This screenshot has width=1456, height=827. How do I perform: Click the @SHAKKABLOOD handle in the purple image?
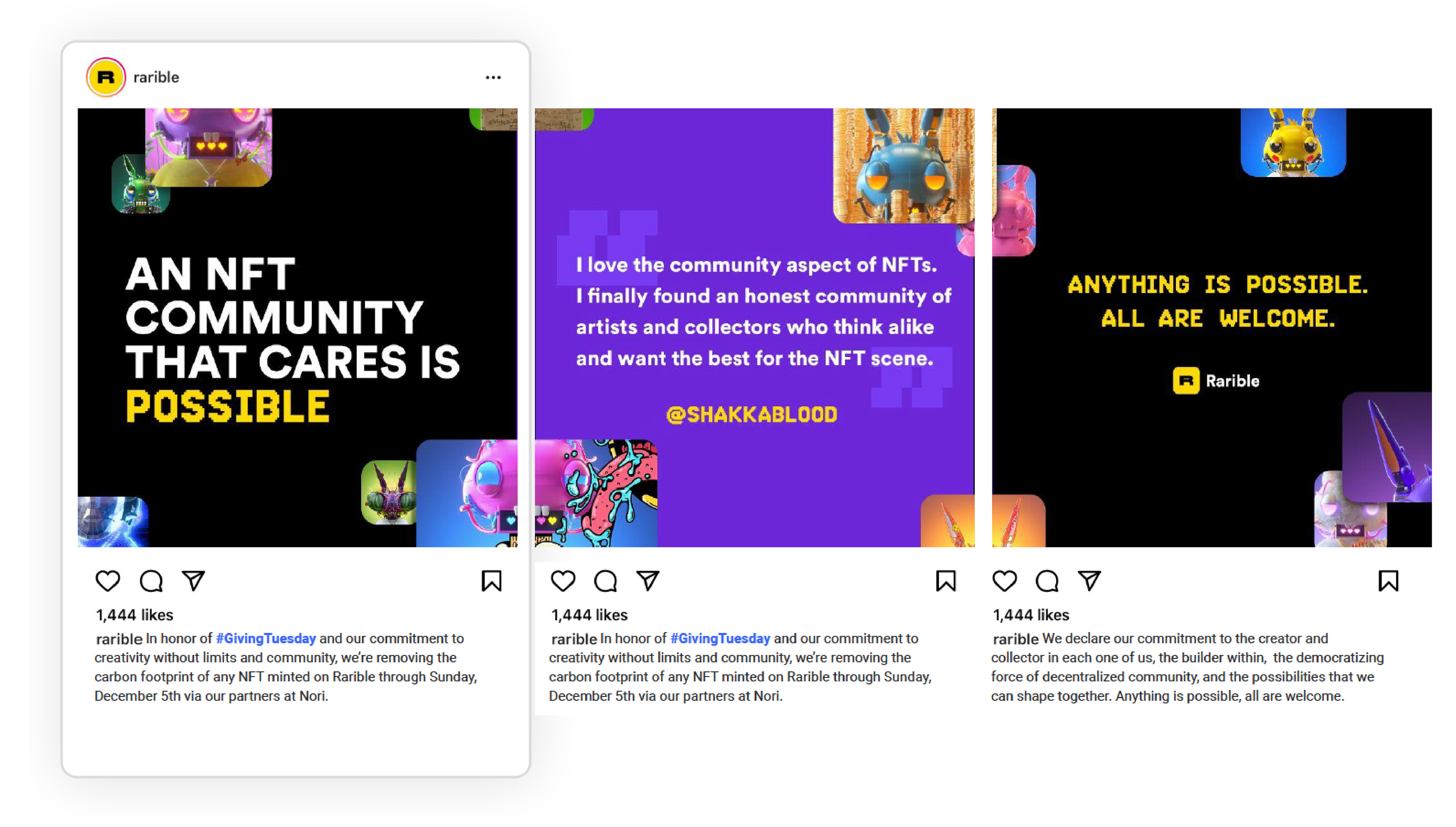[751, 414]
